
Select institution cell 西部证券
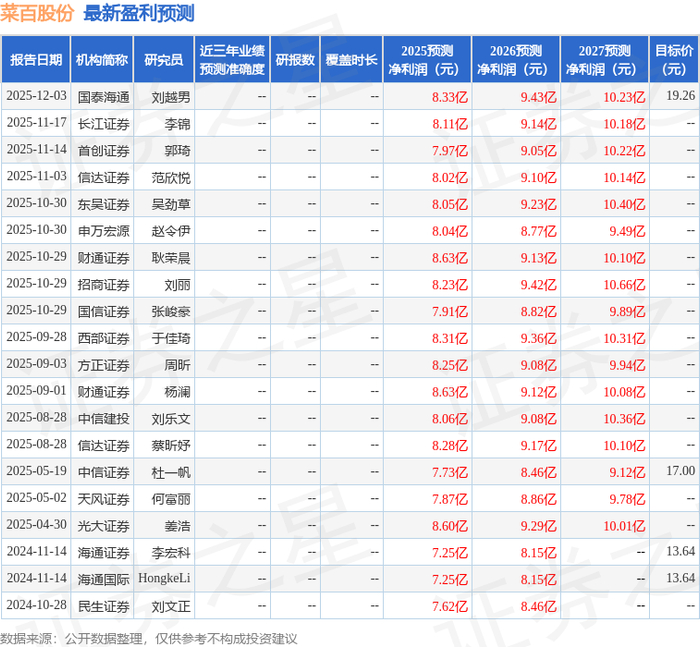pos(104,338)
